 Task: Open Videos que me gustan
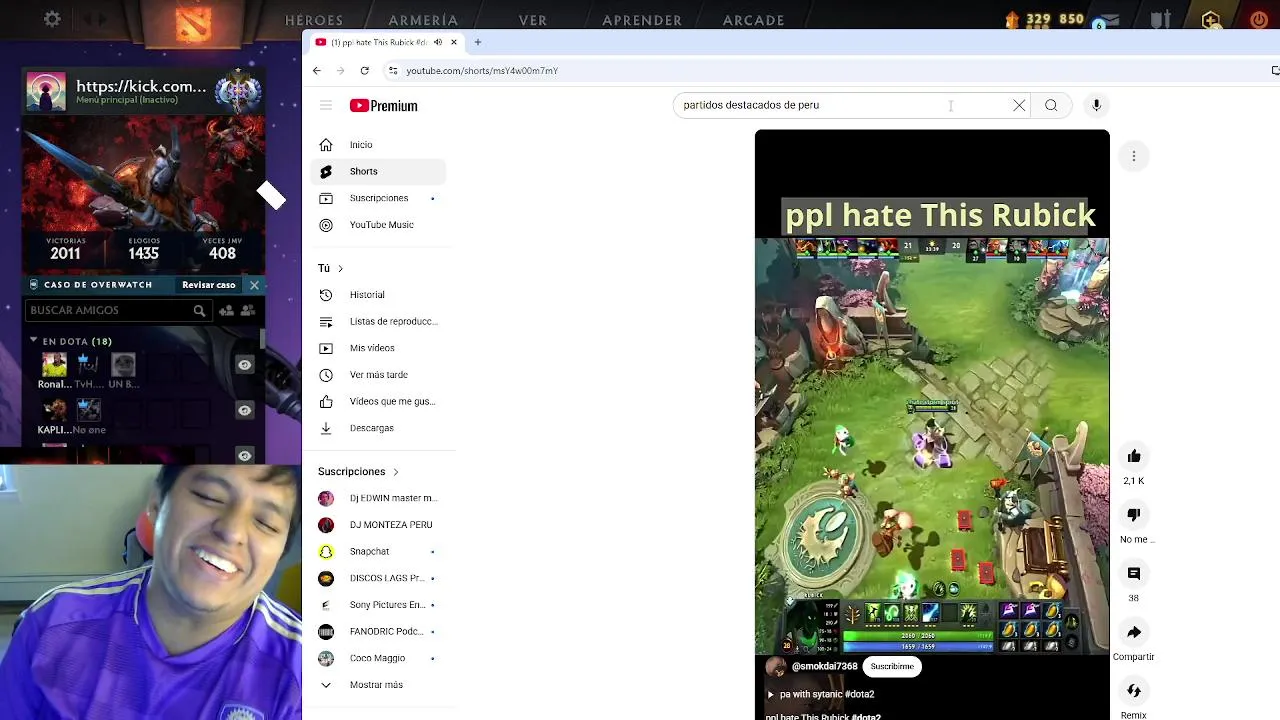point(378,401)
